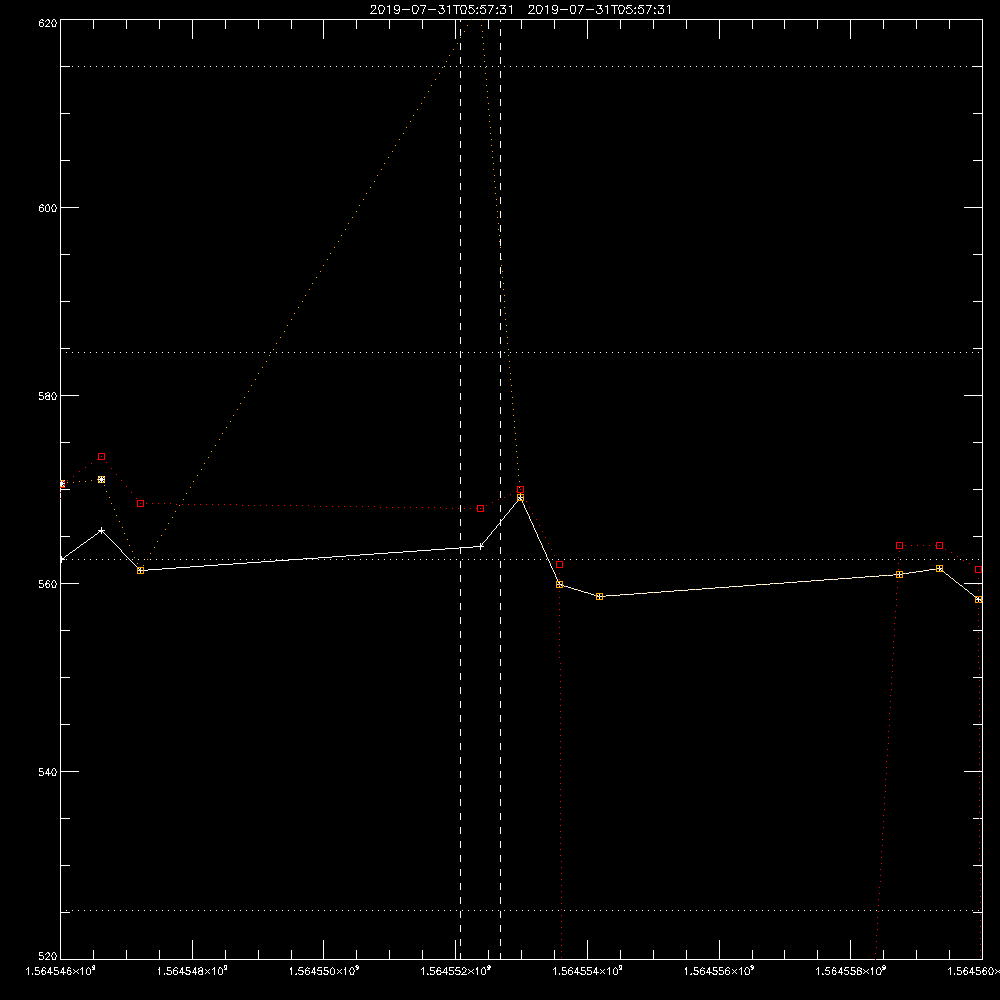The image size is (1000, 1000).
Task: Select the lowest orange square marker on white line
Action: (x=979, y=599)
